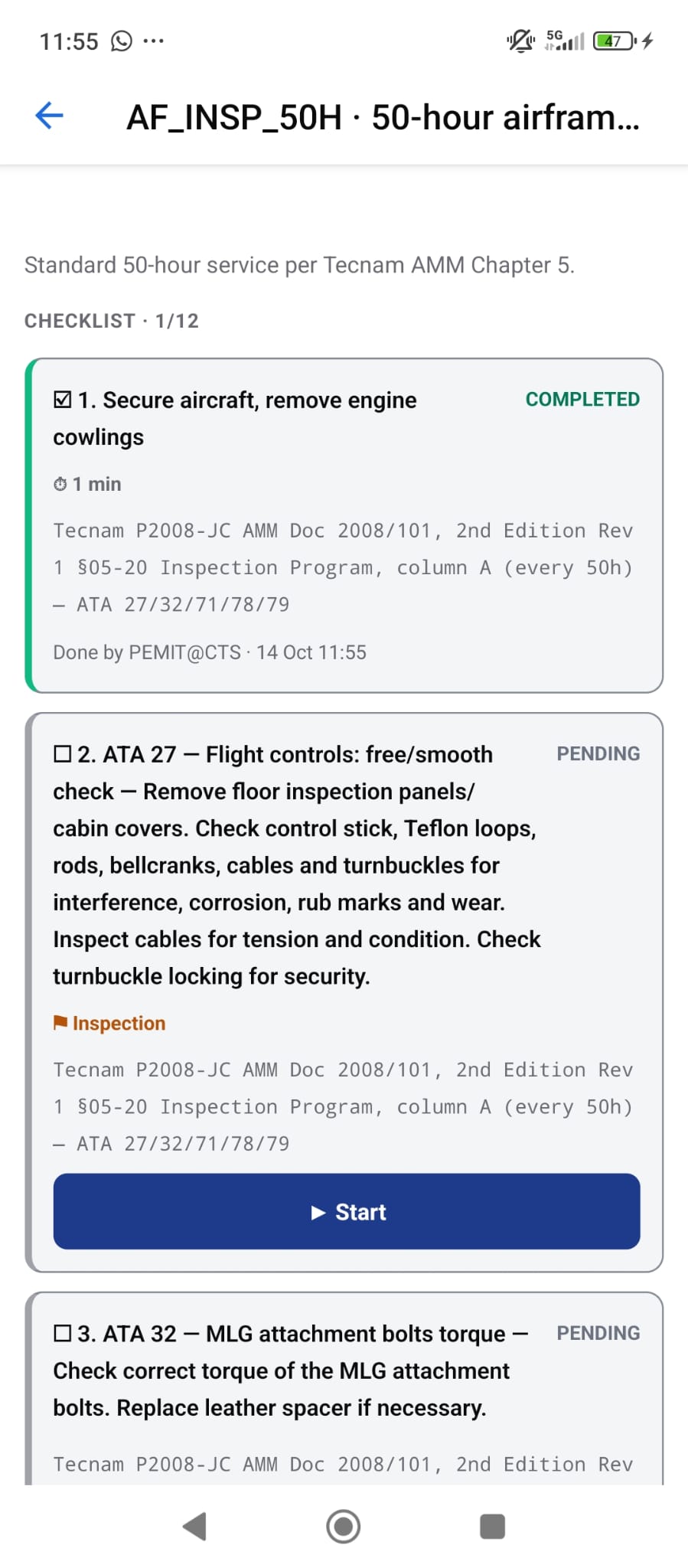Tap the COMPLETED status label on step 1
The width and height of the screenshot is (688, 1568).
coord(582,399)
